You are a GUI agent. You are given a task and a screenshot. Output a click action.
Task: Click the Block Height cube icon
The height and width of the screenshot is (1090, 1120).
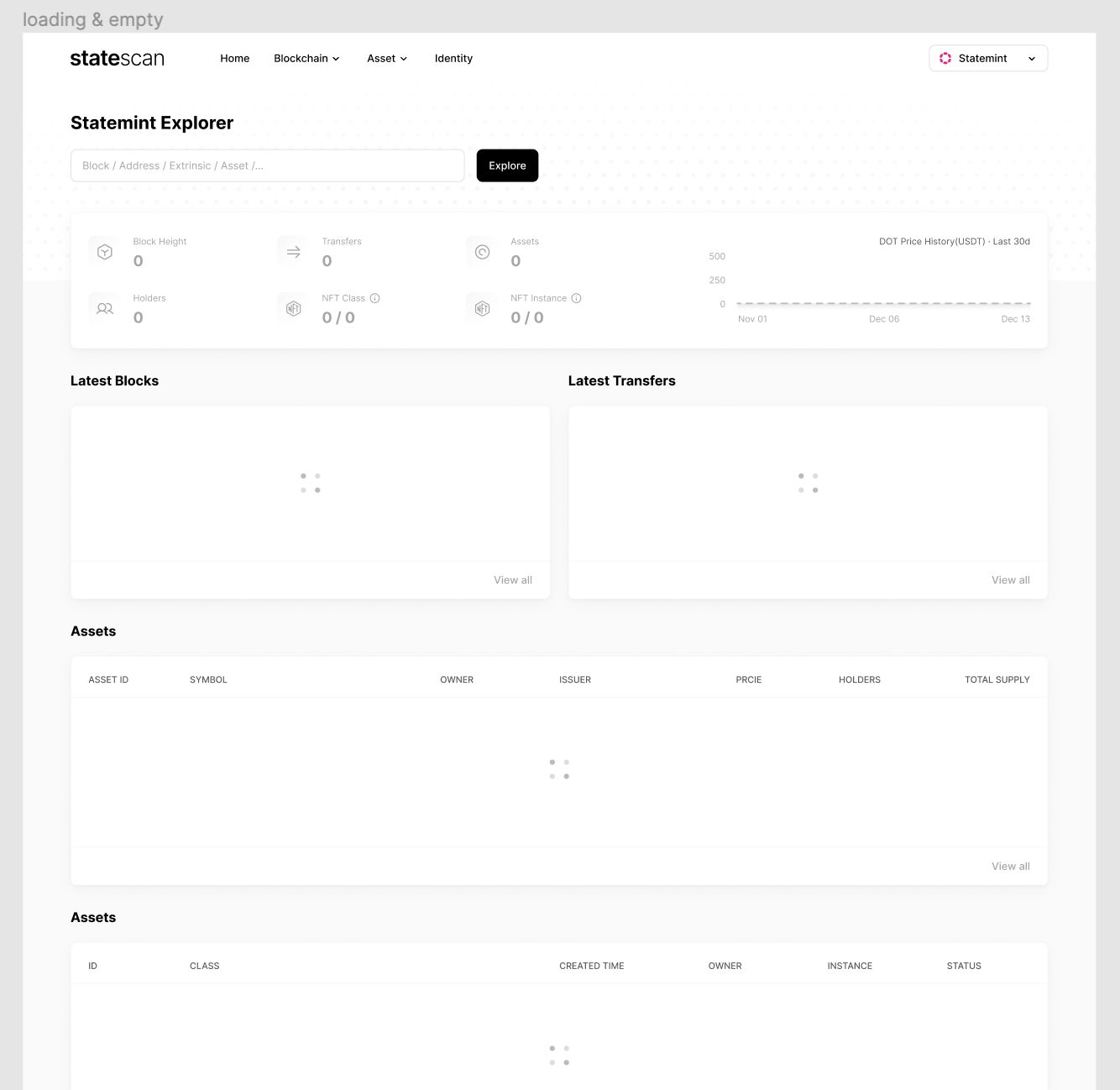[103, 250]
